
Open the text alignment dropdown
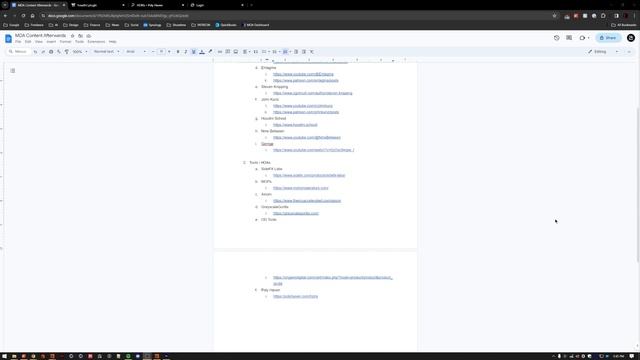(x=246, y=52)
